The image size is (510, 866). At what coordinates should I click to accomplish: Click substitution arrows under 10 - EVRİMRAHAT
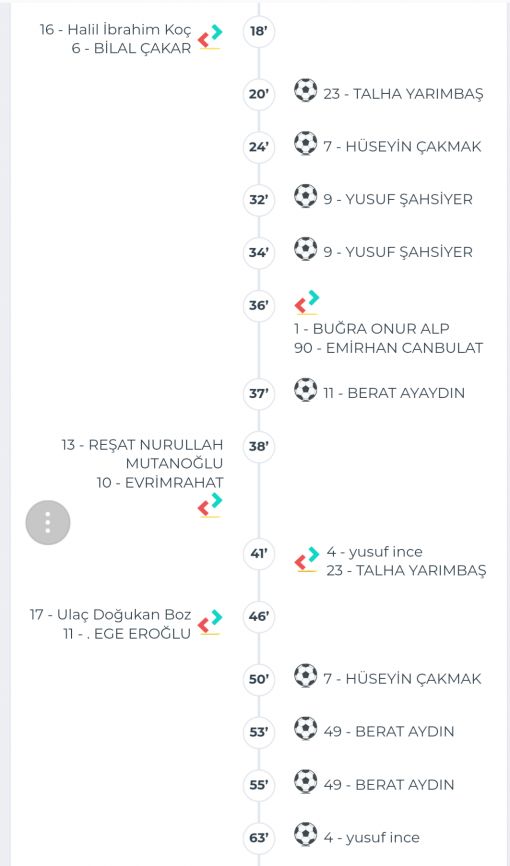210,505
